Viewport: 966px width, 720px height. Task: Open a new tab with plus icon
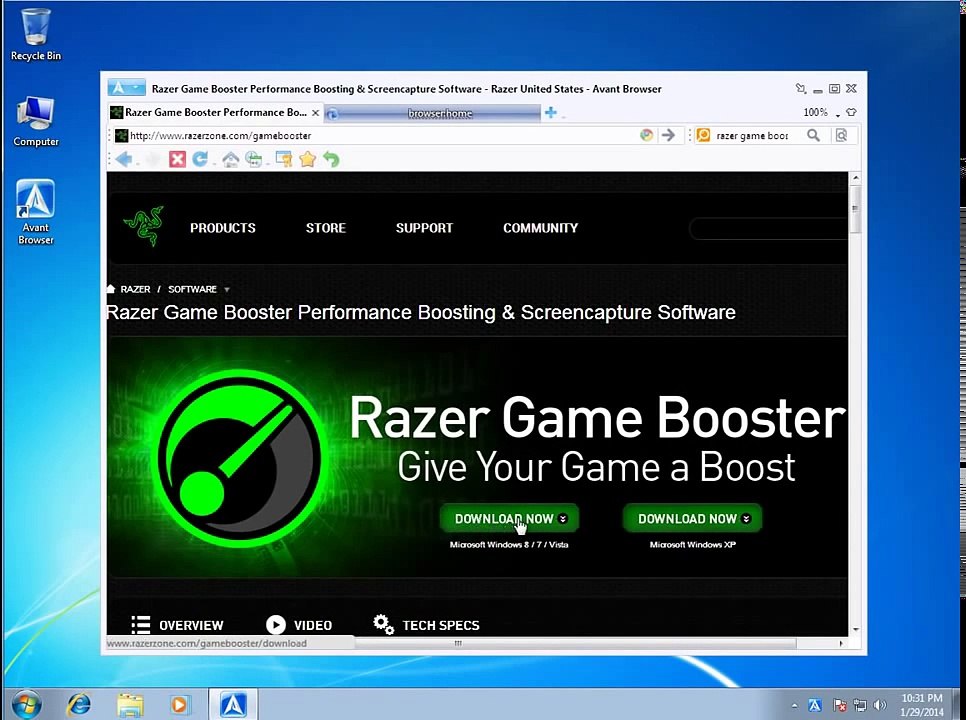[x=551, y=113]
